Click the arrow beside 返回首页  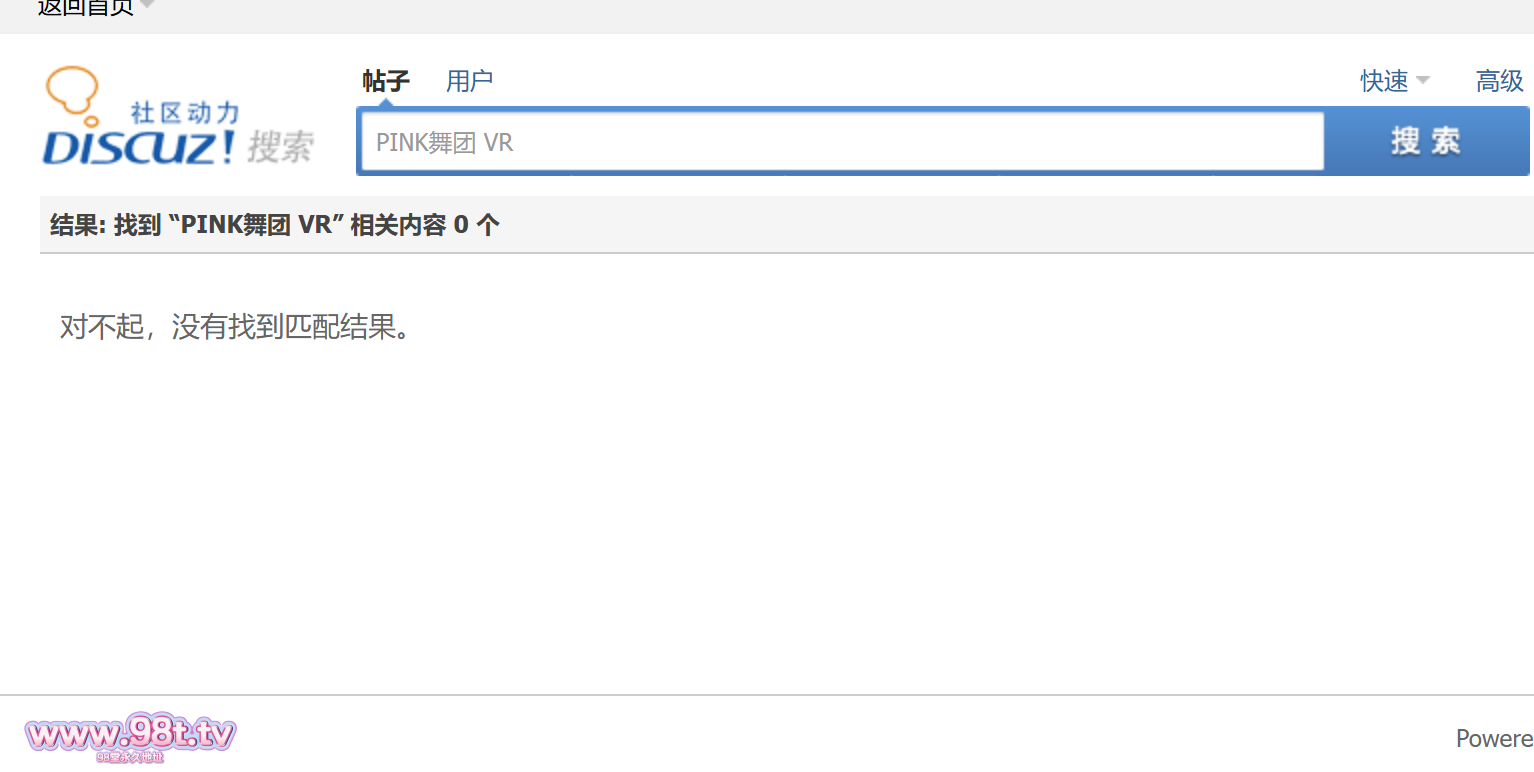coord(147,5)
